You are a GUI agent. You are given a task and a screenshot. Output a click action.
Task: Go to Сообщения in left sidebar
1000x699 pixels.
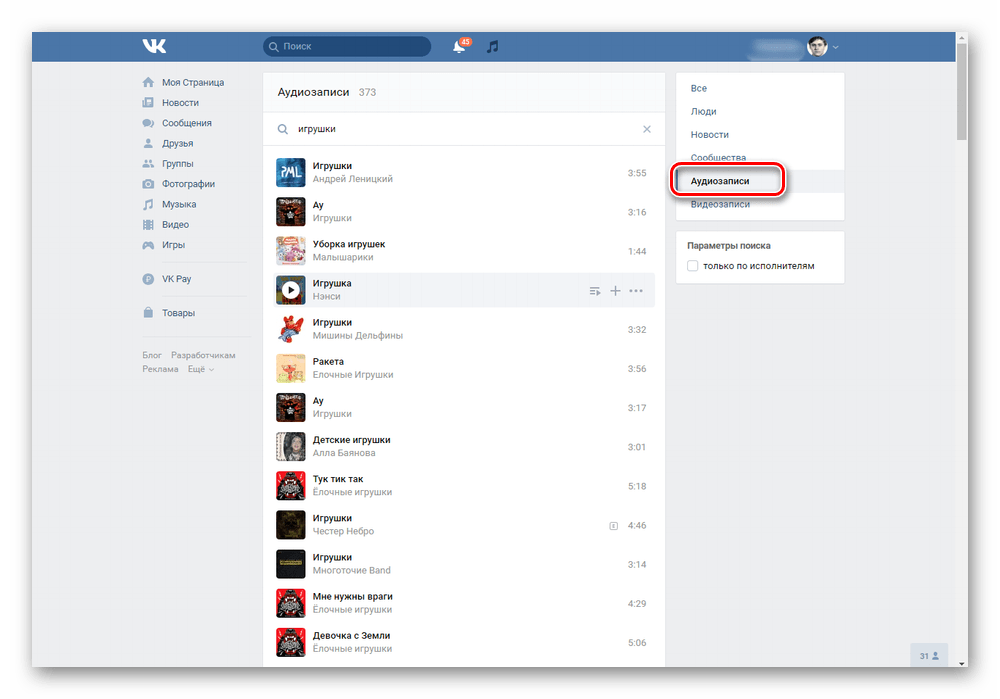(186, 123)
